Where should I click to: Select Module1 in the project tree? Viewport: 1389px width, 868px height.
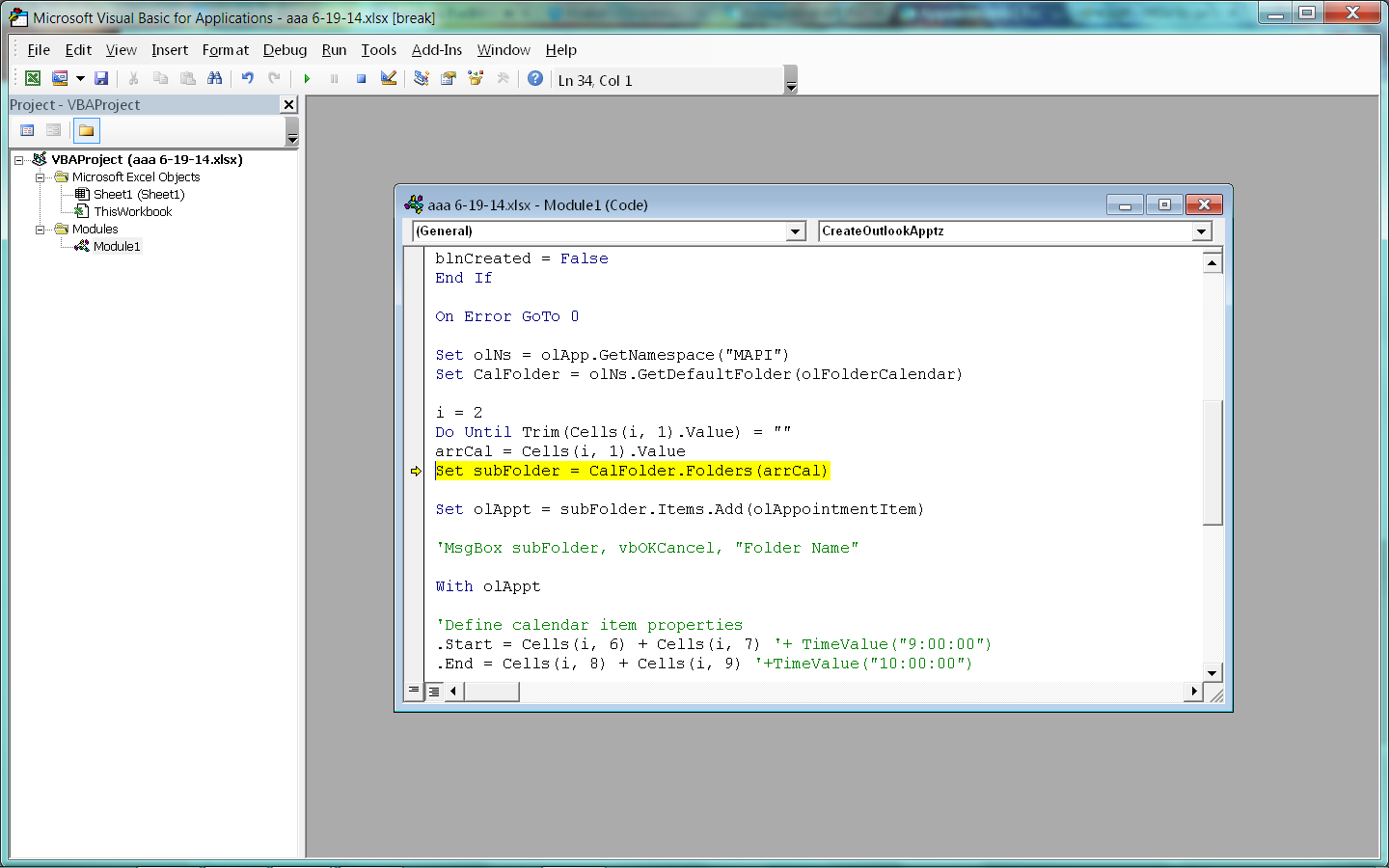pos(117,246)
